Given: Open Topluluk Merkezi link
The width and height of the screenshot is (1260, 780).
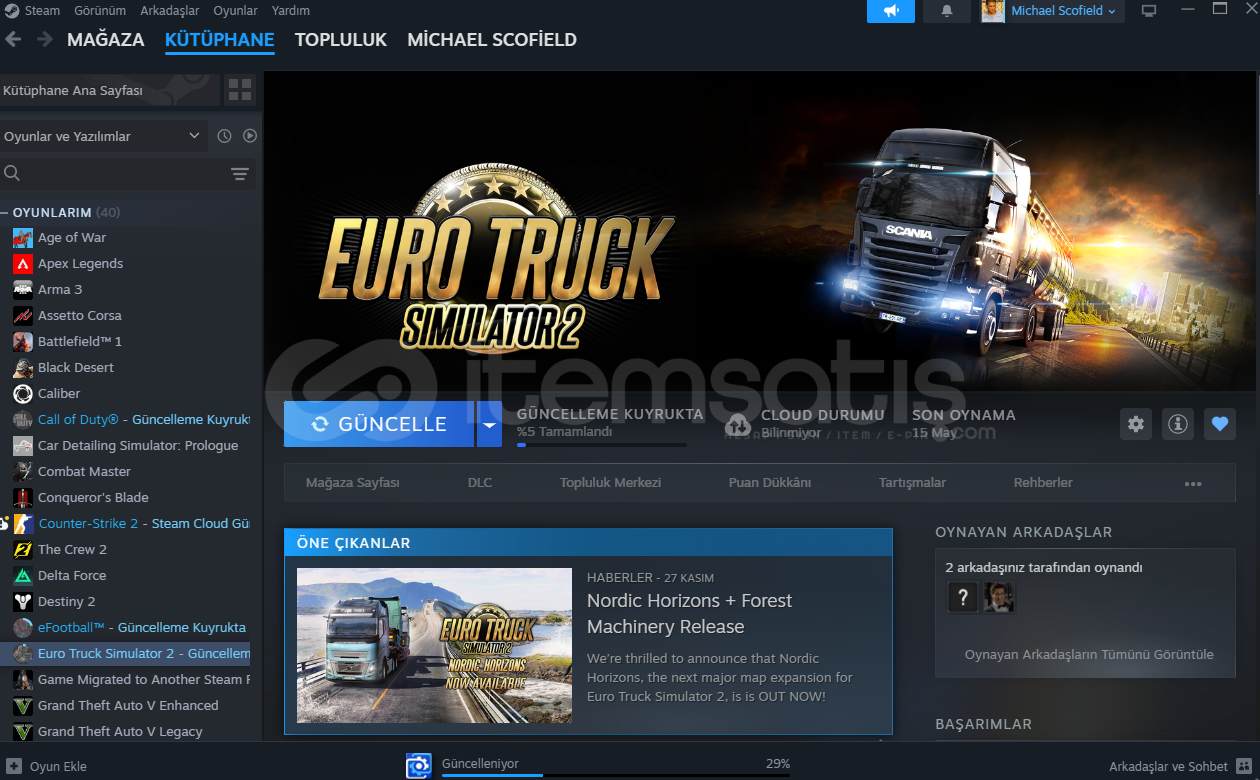Looking at the screenshot, I should tap(611, 483).
